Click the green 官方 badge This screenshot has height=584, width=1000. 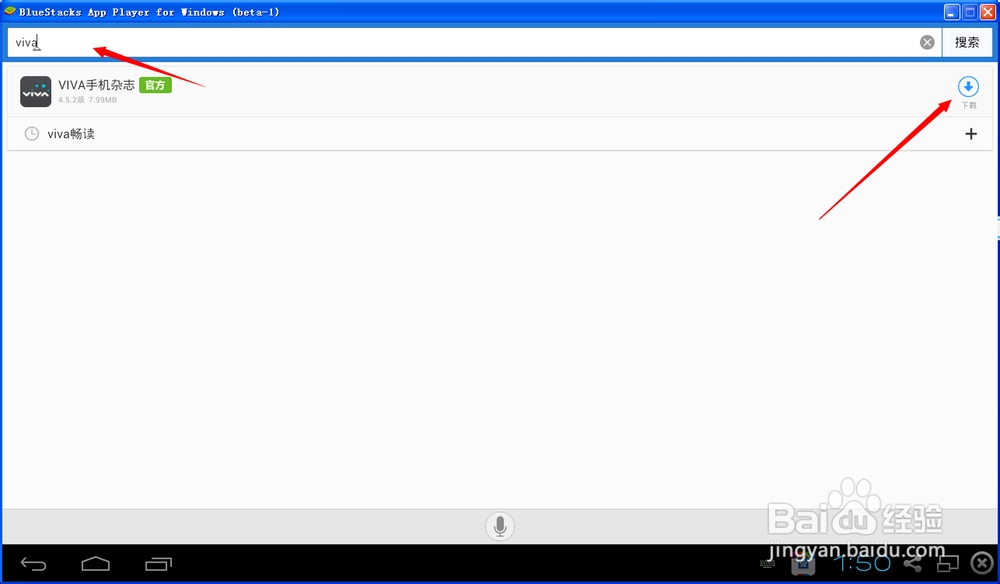(155, 85)
